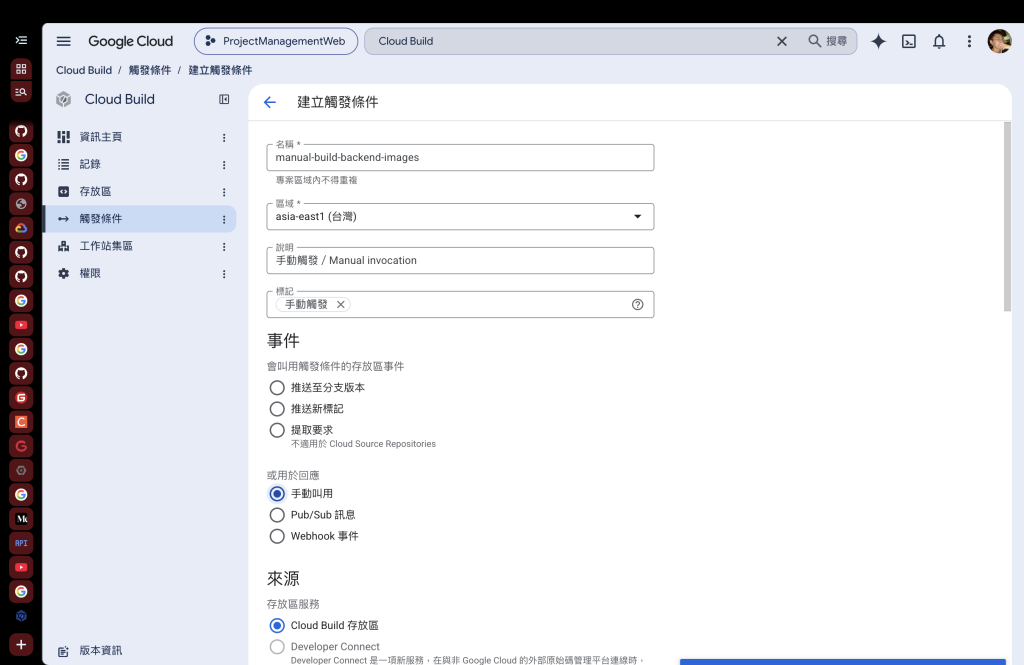Add a new tab with the plus icon
1024x665 pixels.
21,645
